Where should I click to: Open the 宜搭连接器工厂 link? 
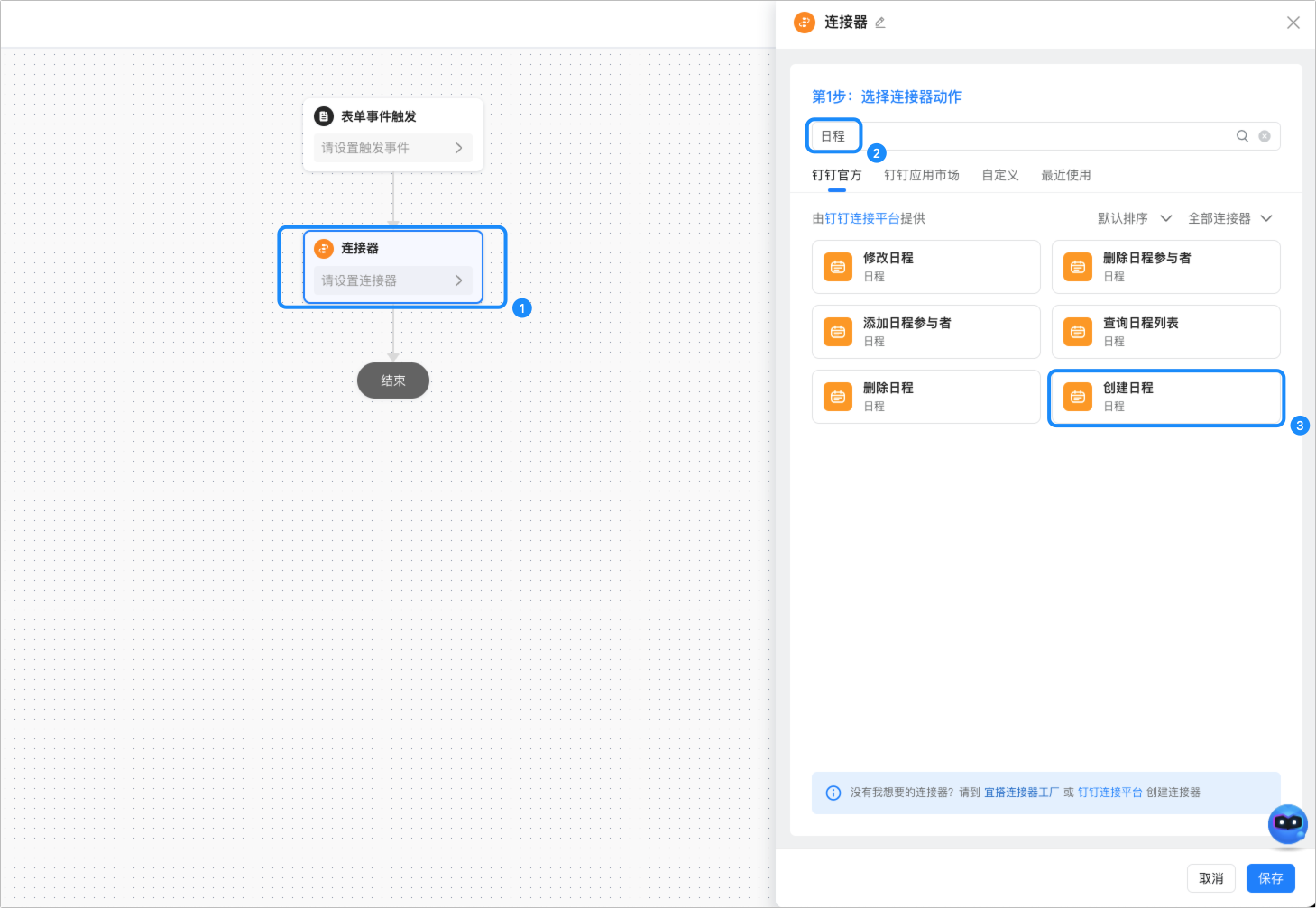tap(1021, 793)
